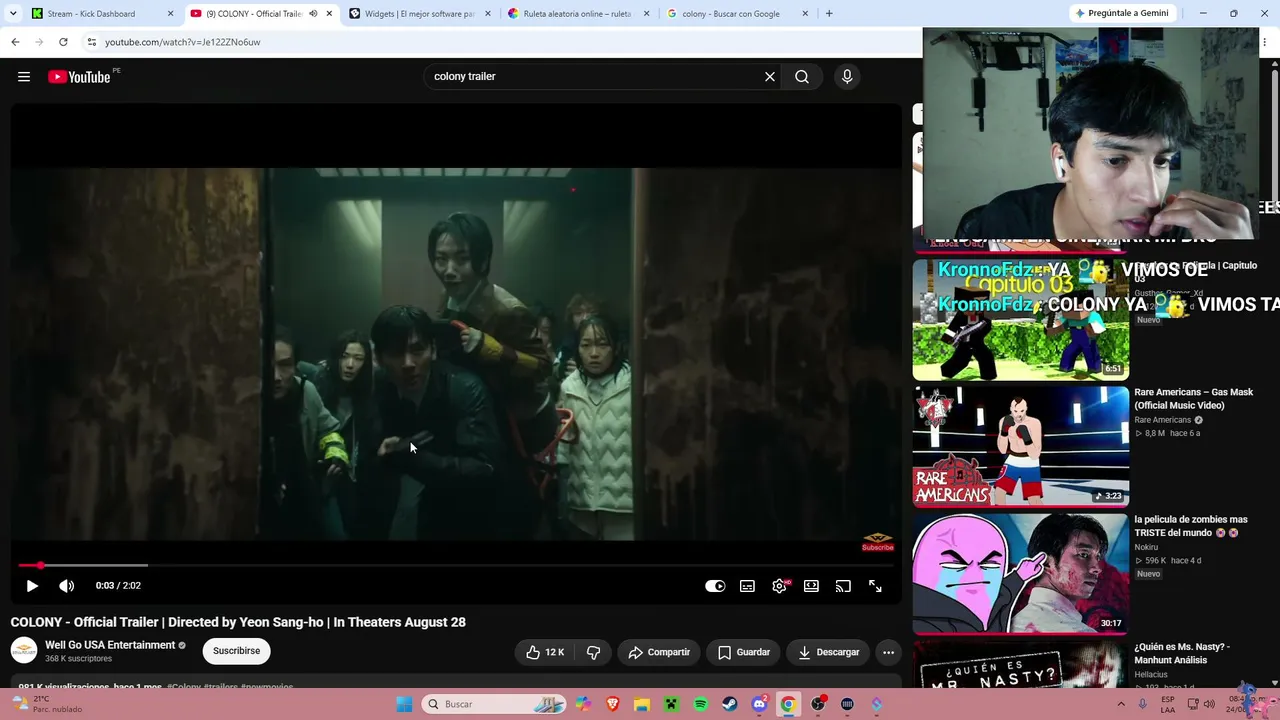Image resolution: width=1280 pixels, height=720 pixels.
Task: Open Well Go USA Entertainment channel name
Action: pos(110,645)
